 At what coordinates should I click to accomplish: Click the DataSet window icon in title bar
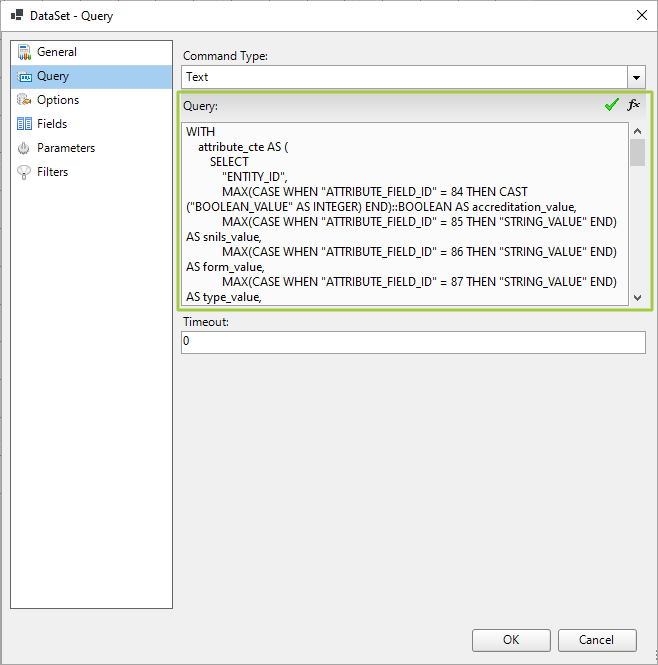[16, 16]
